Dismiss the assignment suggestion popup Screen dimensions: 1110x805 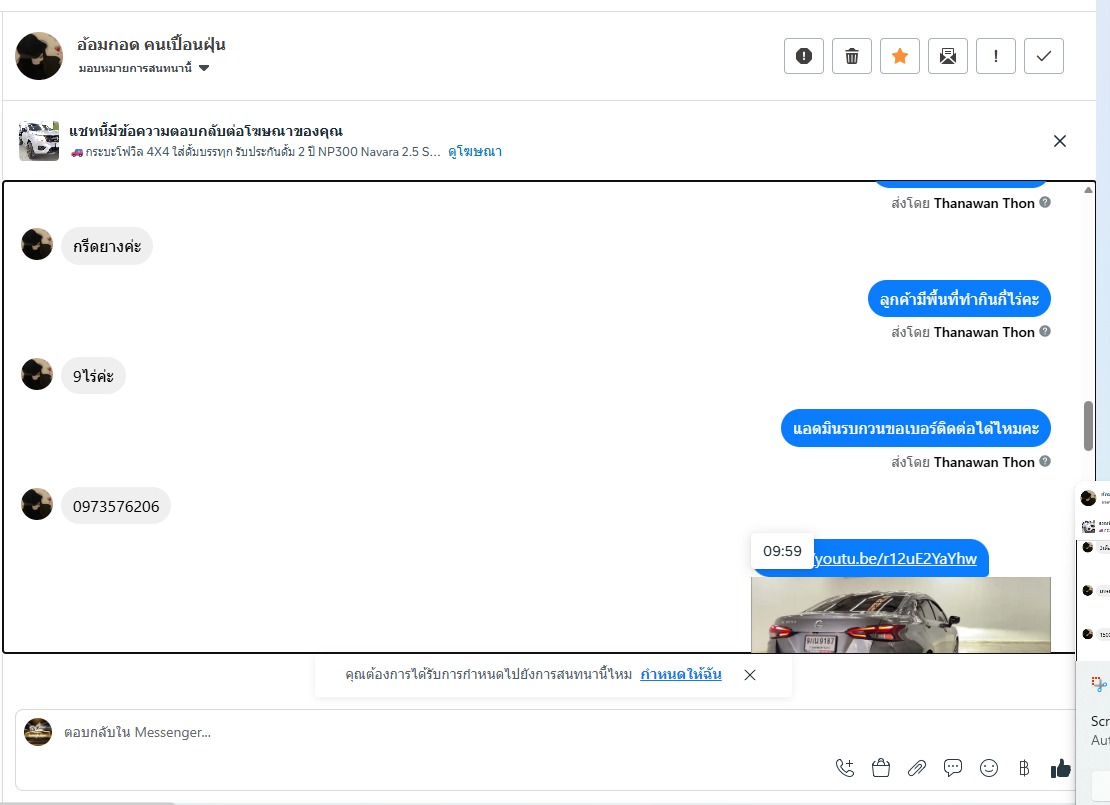click(750, 675)
